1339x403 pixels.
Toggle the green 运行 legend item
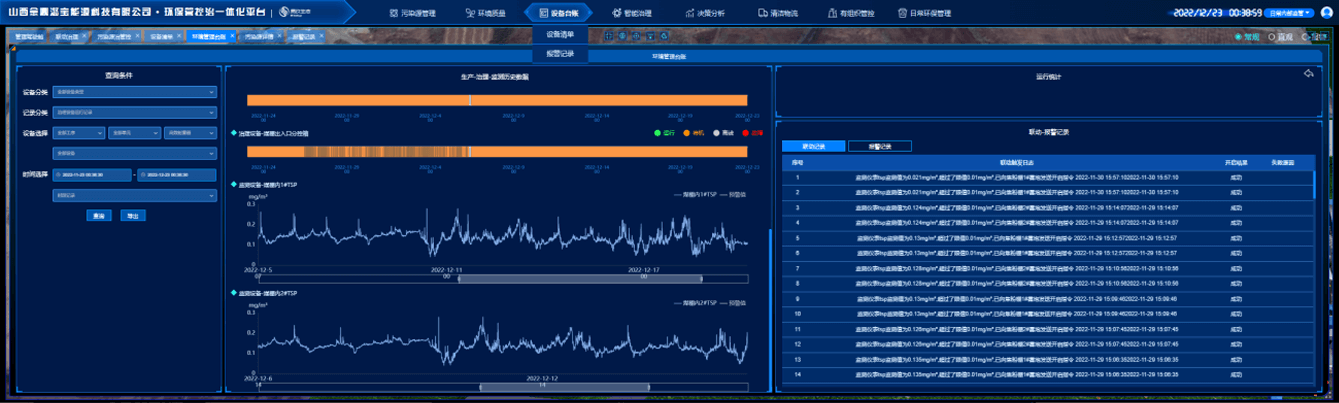pyautogui.click(x=664, y=132)
